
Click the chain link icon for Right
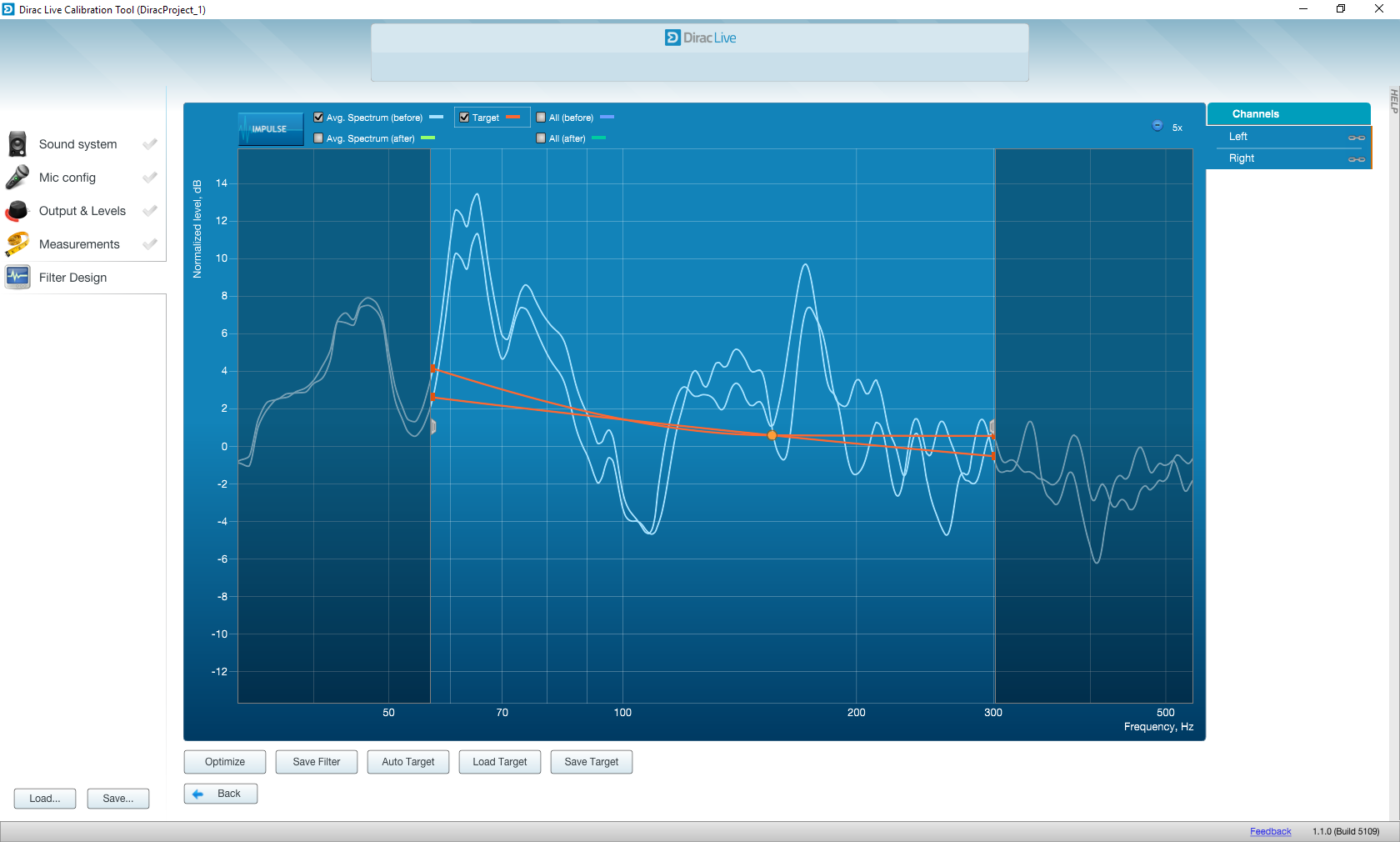pyautogui.click(x=1357, y=159)
